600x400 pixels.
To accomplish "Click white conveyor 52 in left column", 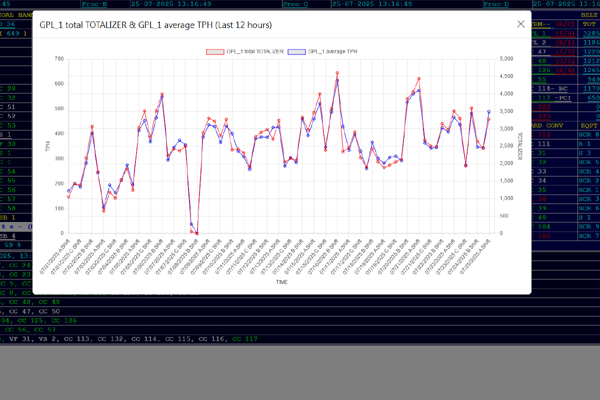I will pos(11,116).
